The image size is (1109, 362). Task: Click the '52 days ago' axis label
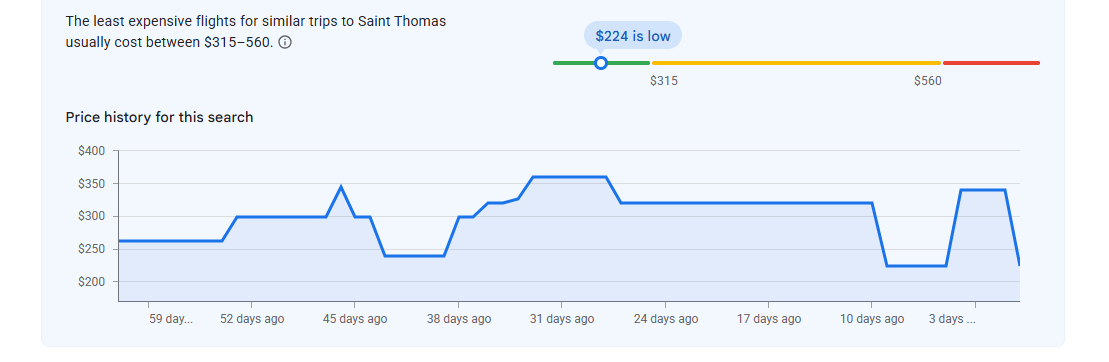pos(252,319)
